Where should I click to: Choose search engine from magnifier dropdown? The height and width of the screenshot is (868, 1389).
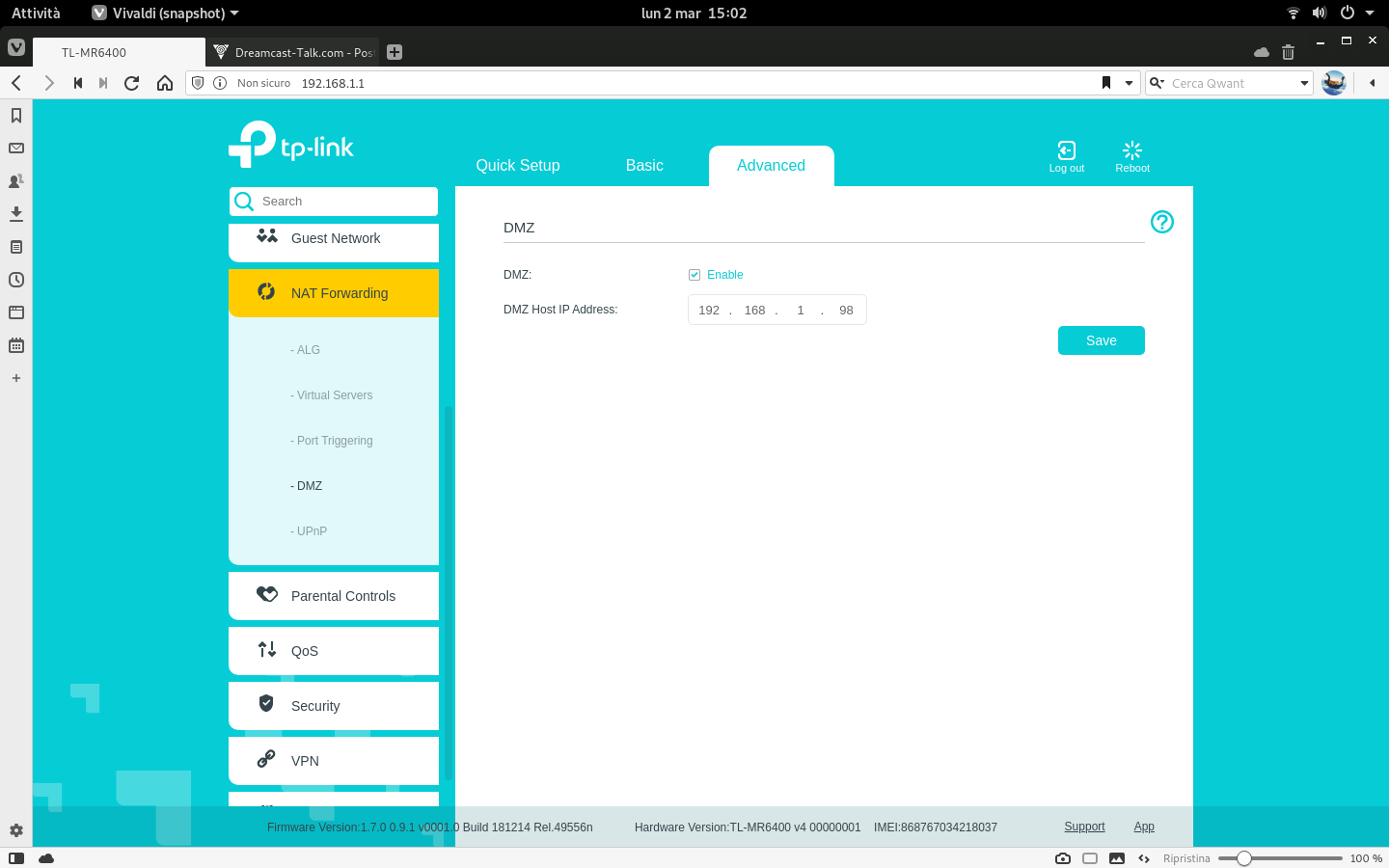coord(1157,83)
